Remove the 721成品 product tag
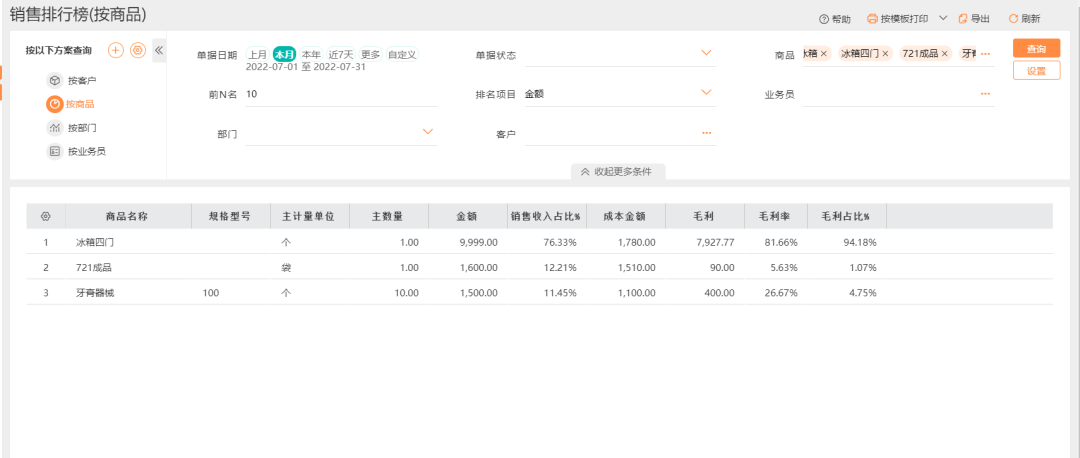This screenshot has height=458, width=1080. [945, 54]
